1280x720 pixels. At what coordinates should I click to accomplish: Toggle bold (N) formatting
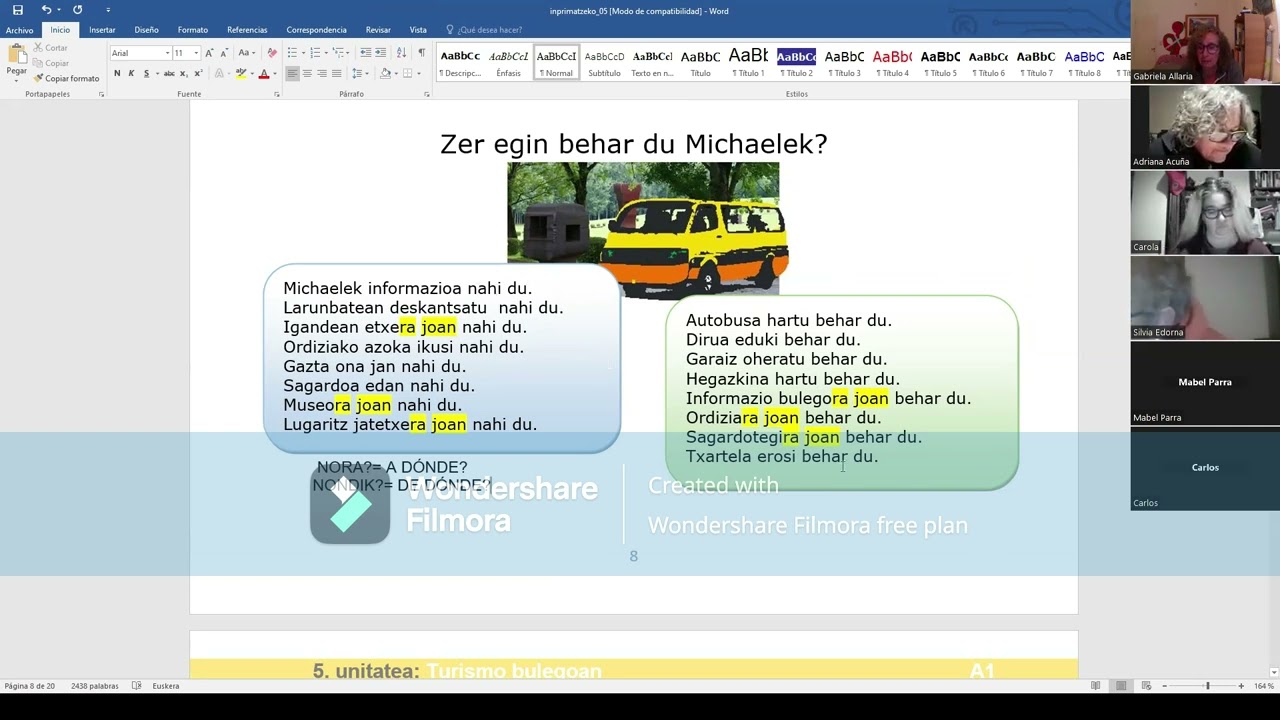(117, 74)
